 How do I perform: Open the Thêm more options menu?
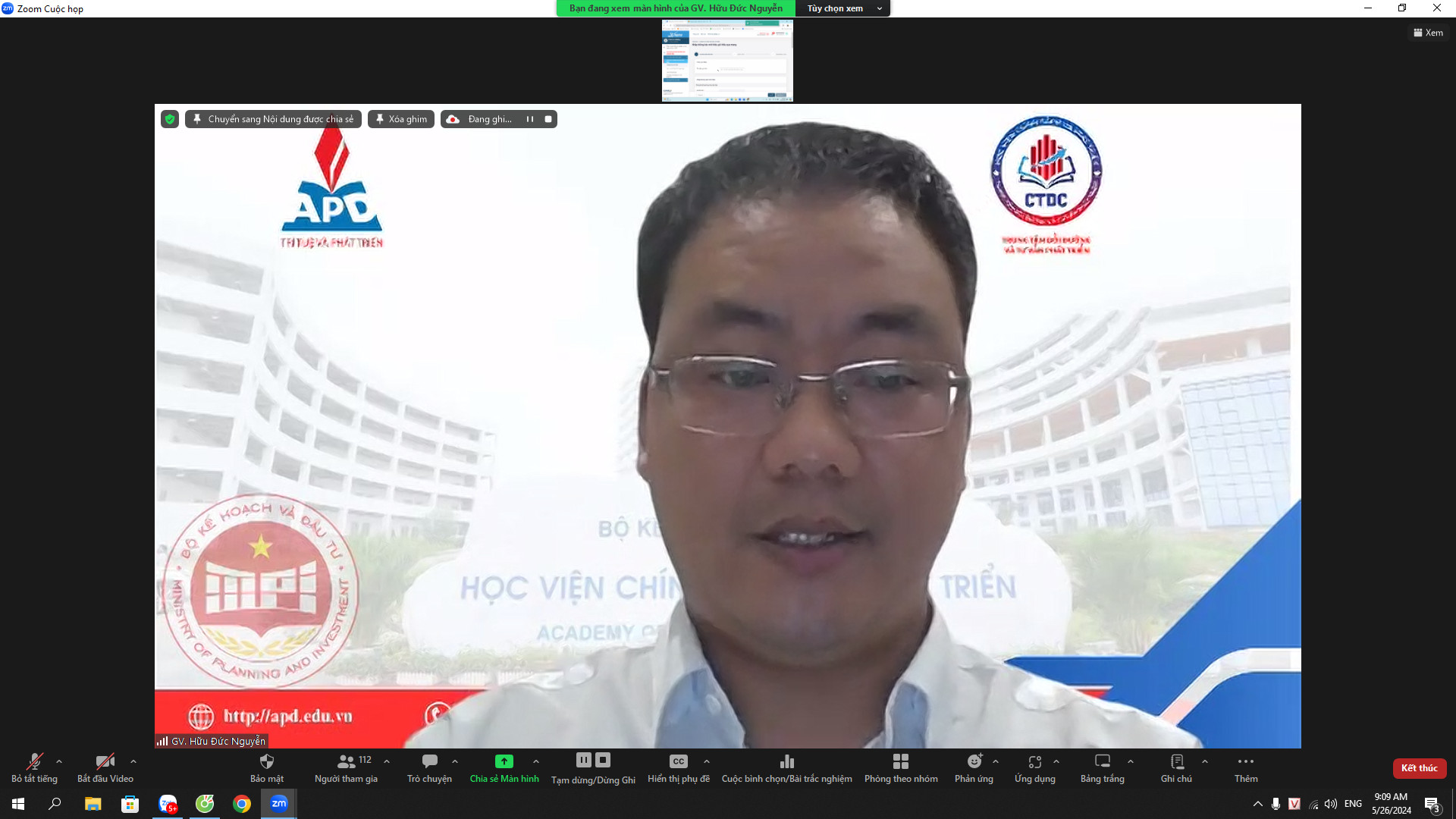tap(1245, 762)
